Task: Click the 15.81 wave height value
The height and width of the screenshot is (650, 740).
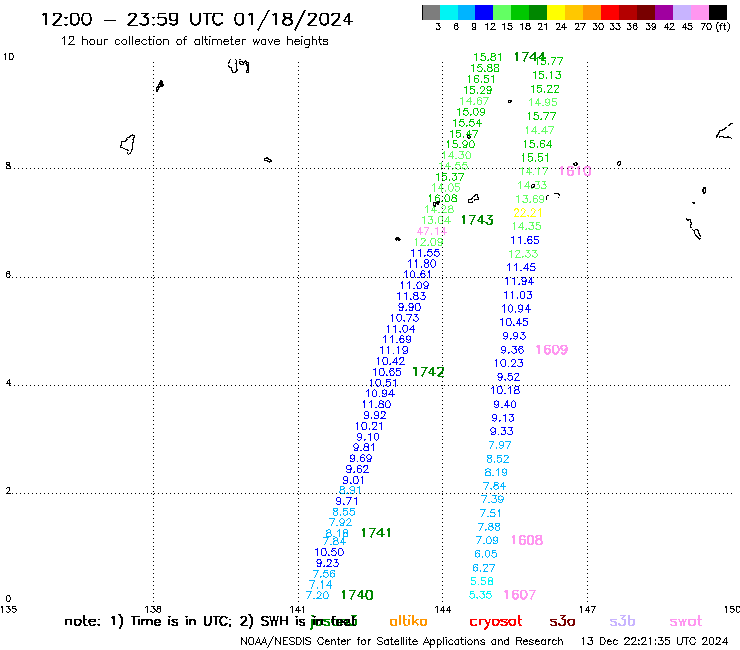Action: pos(488,57)
